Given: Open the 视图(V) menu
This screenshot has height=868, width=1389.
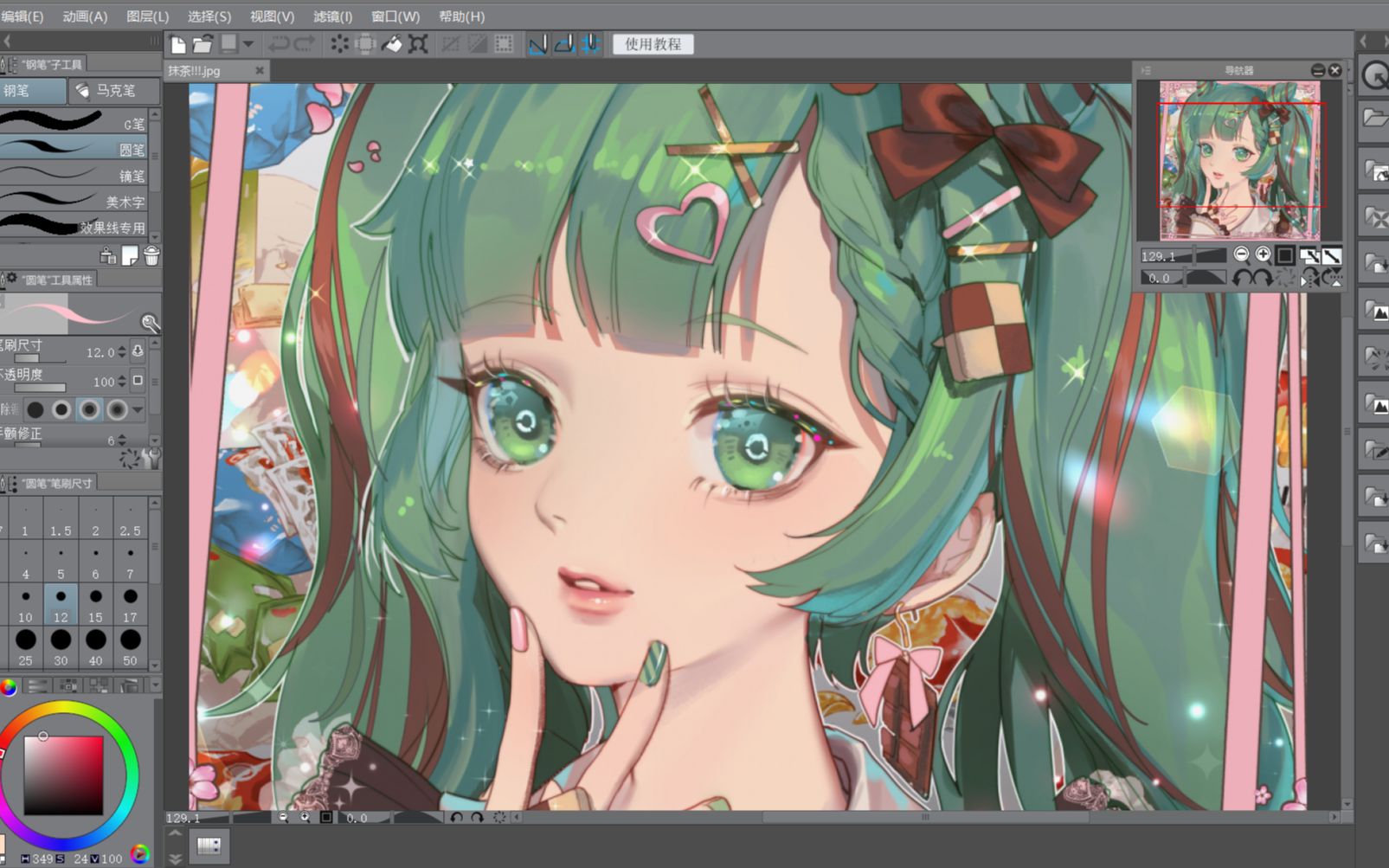Looking at the screenshot, I should click(272, 16).
